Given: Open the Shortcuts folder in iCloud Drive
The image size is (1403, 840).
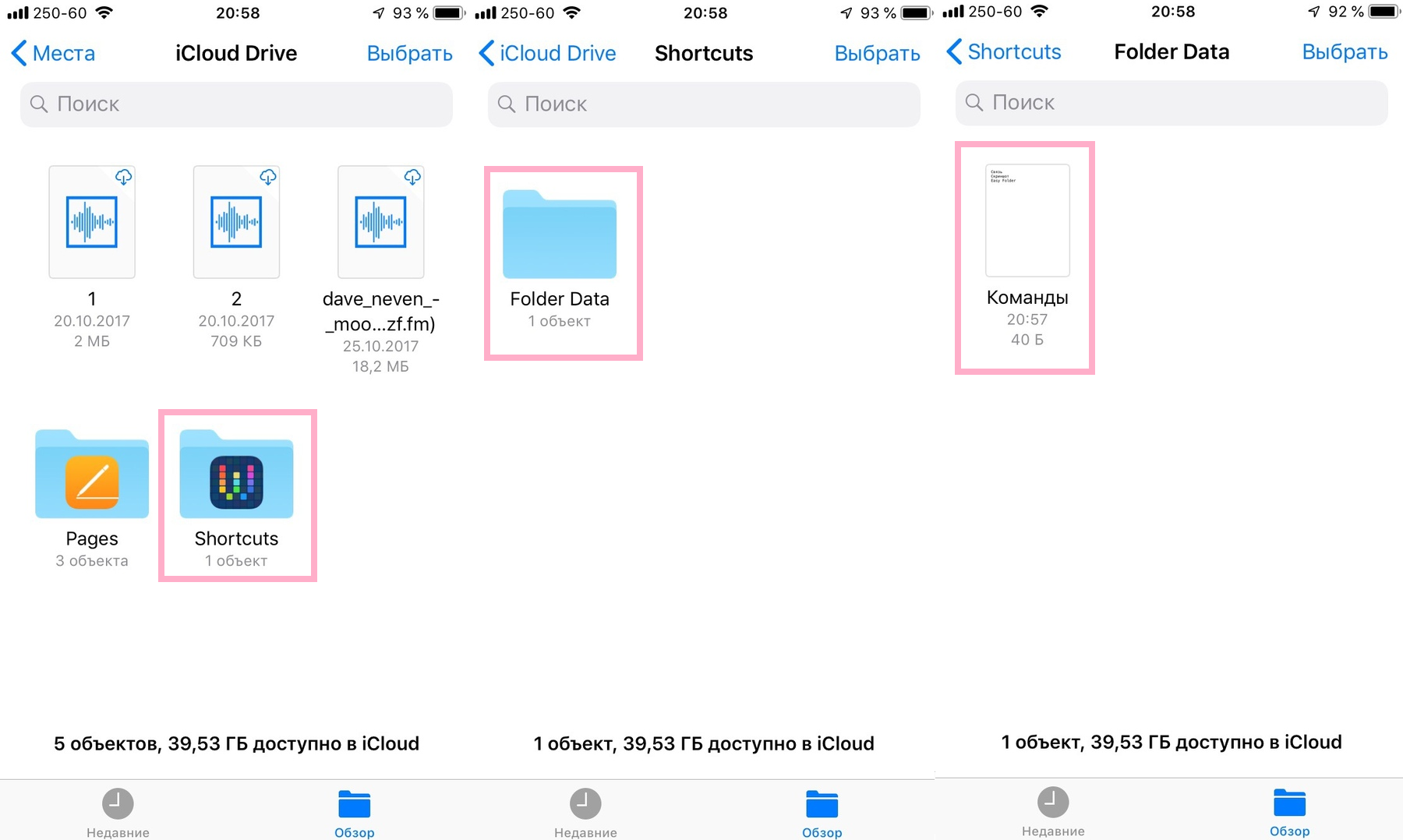Looking at the screenshot, I should click(236, 475).
